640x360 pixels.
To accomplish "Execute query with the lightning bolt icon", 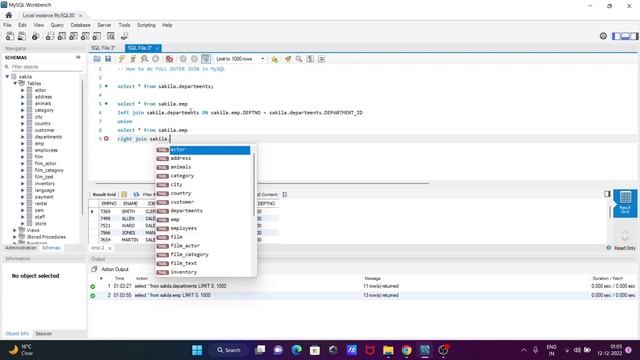I will (x=122, y=59).
